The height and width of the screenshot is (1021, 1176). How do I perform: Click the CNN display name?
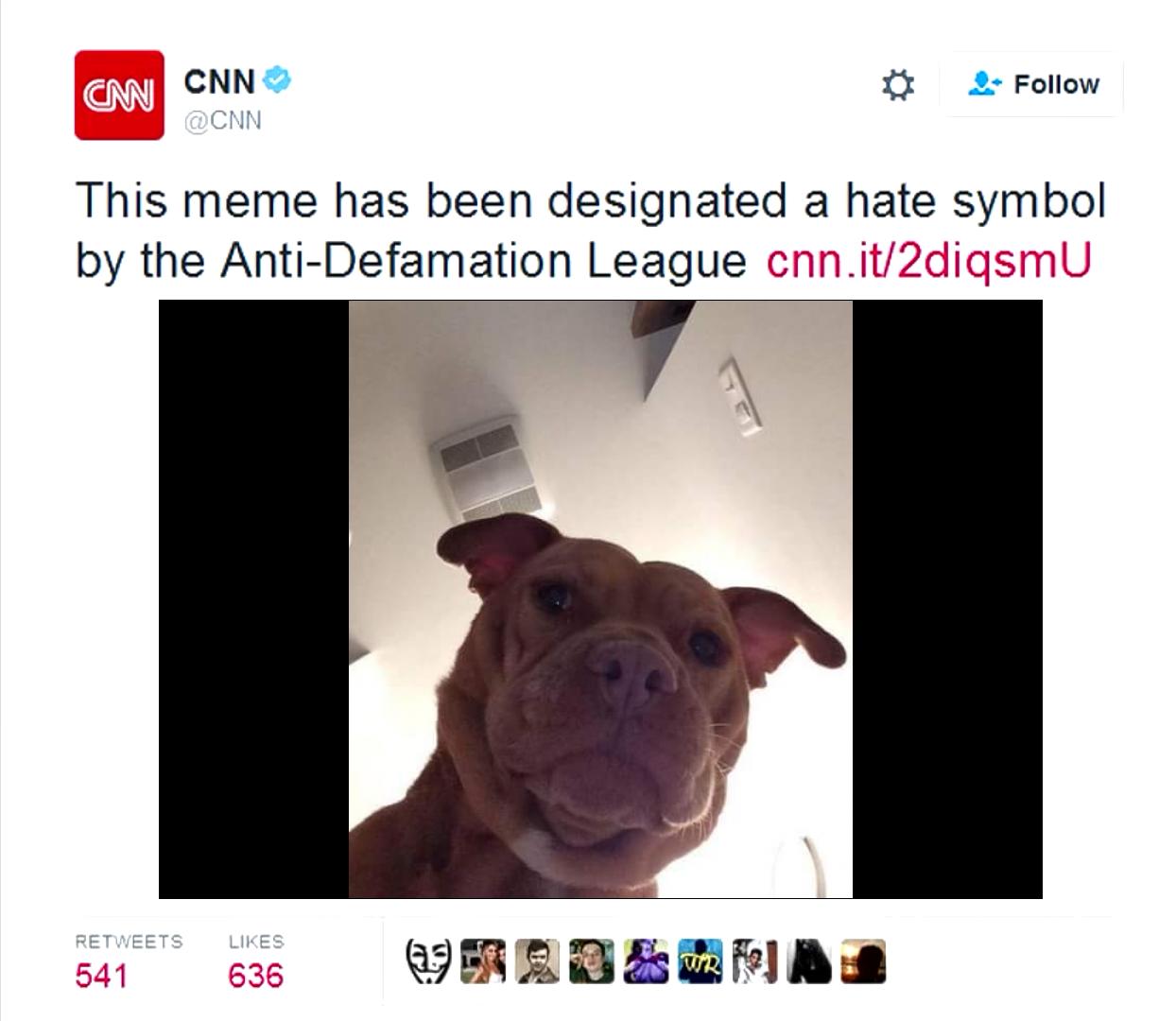[219, 81]
